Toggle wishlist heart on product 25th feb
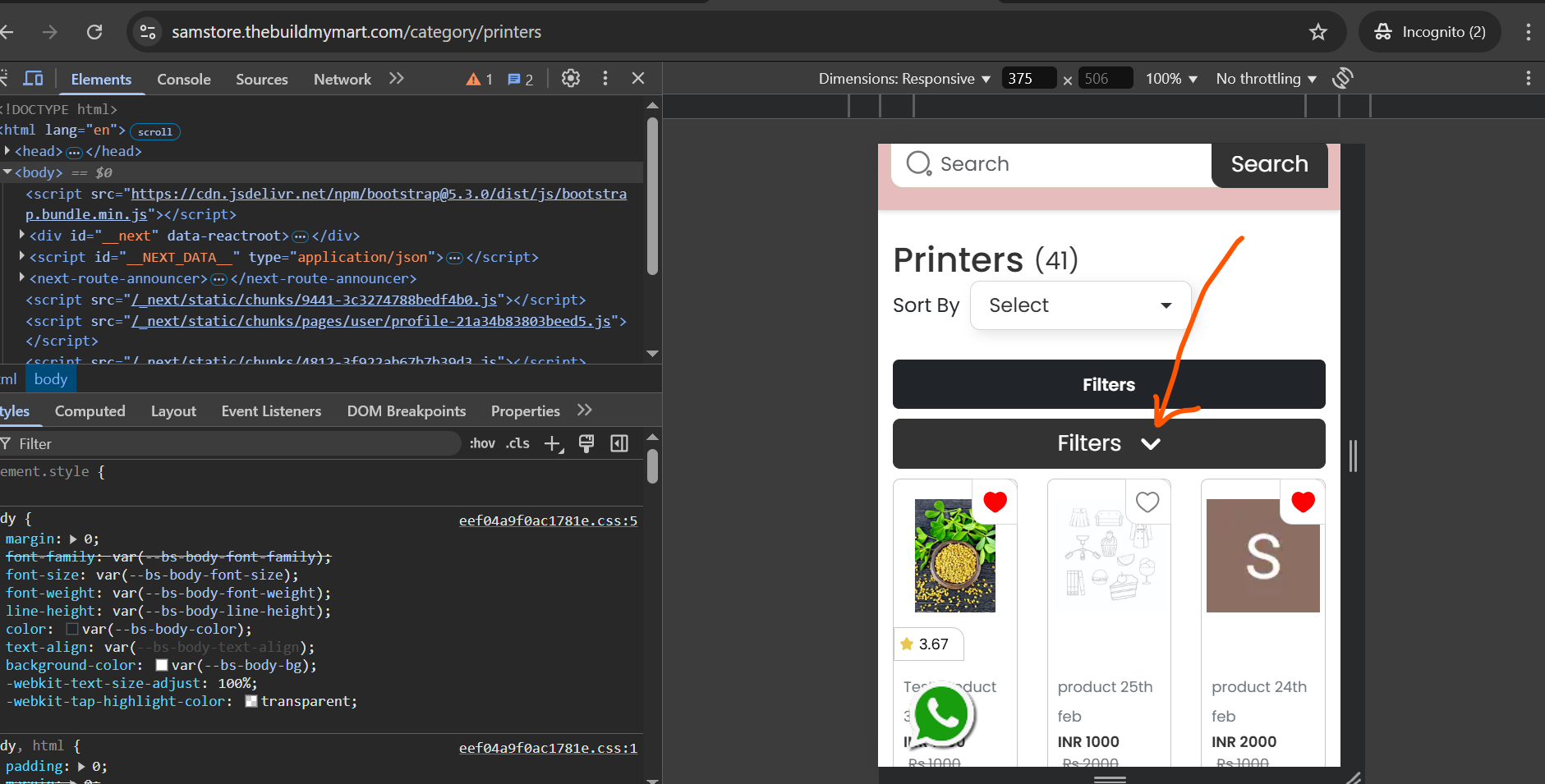The width and height of the screenshot is (1545, 784). click(1147, 502)
